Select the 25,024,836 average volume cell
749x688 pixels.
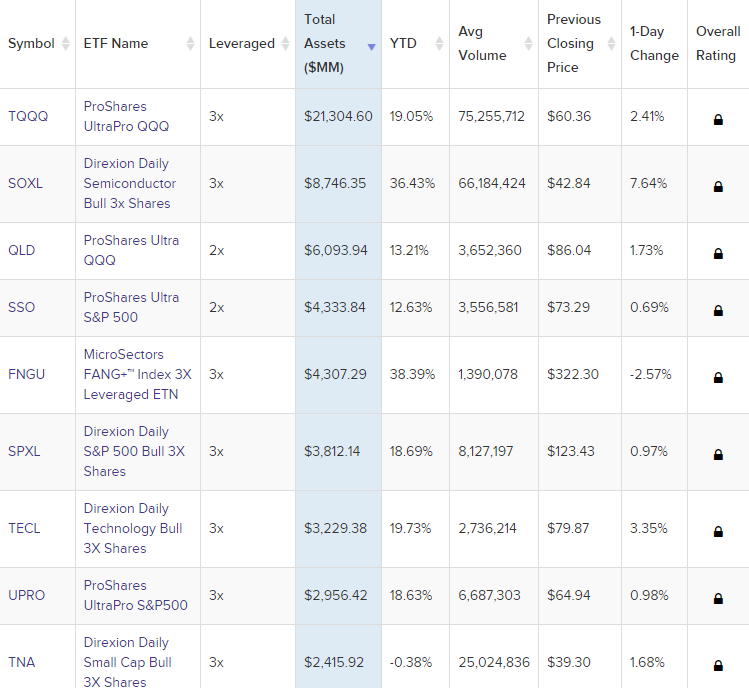[494, 662]
